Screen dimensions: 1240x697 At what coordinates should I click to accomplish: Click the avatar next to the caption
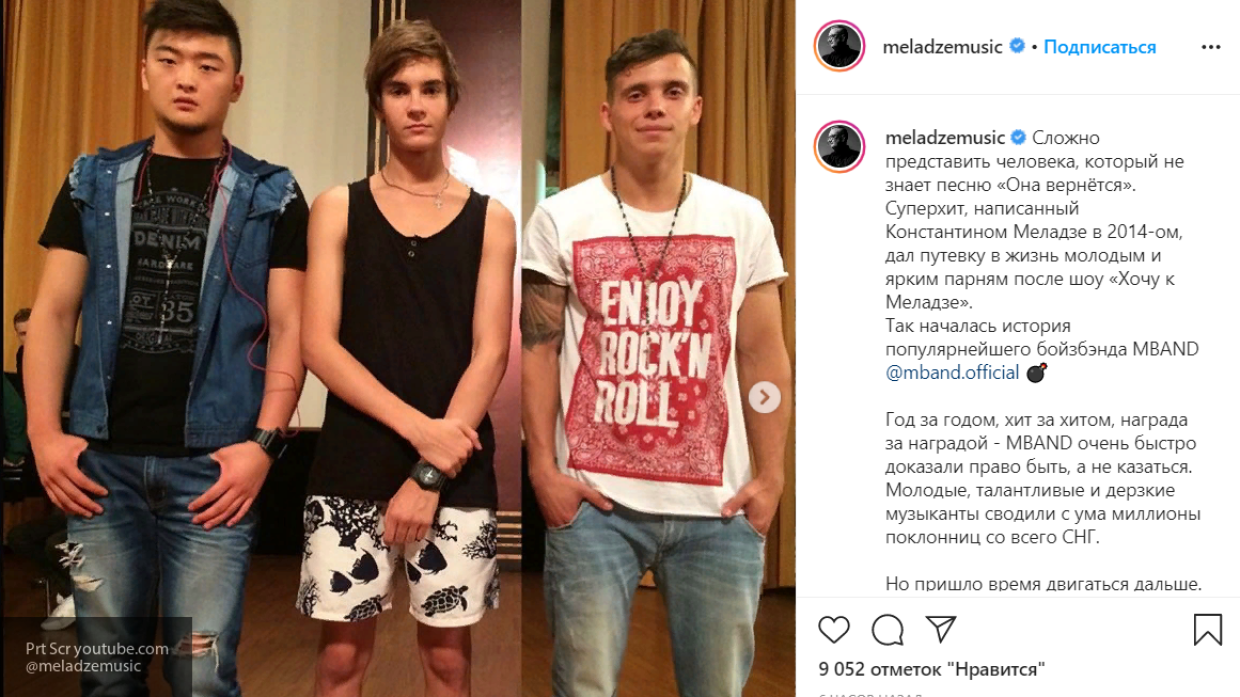click(x=839, y=146)
